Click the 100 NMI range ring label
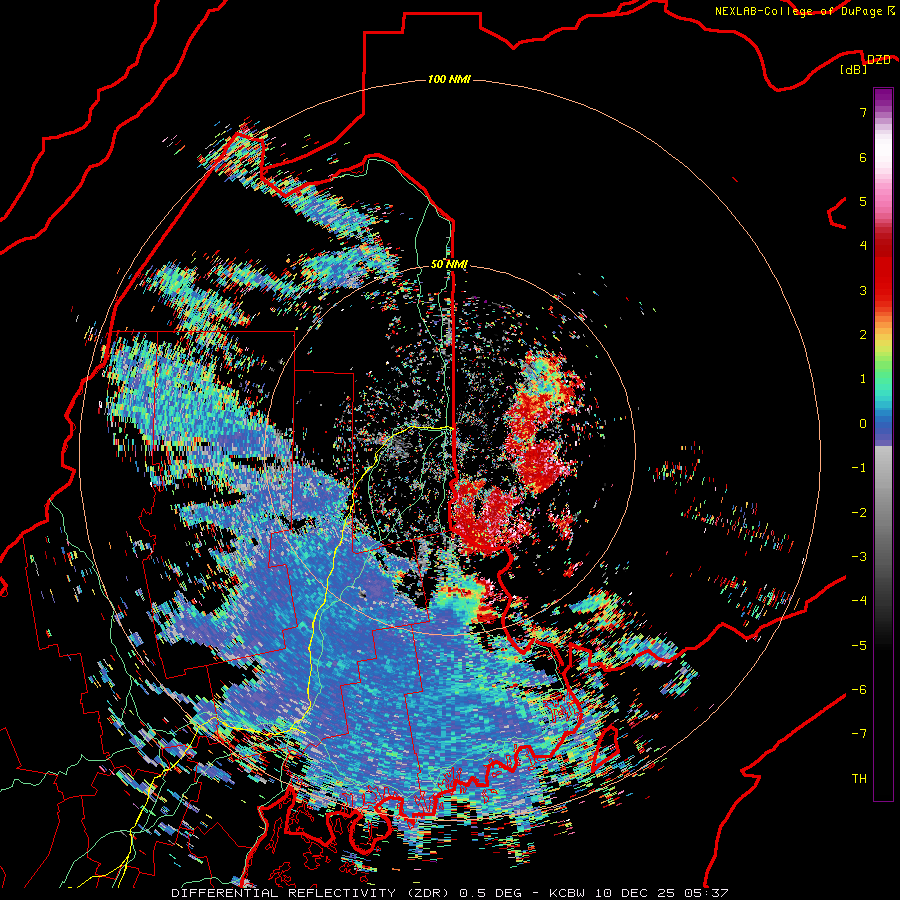 pos(449,79)
